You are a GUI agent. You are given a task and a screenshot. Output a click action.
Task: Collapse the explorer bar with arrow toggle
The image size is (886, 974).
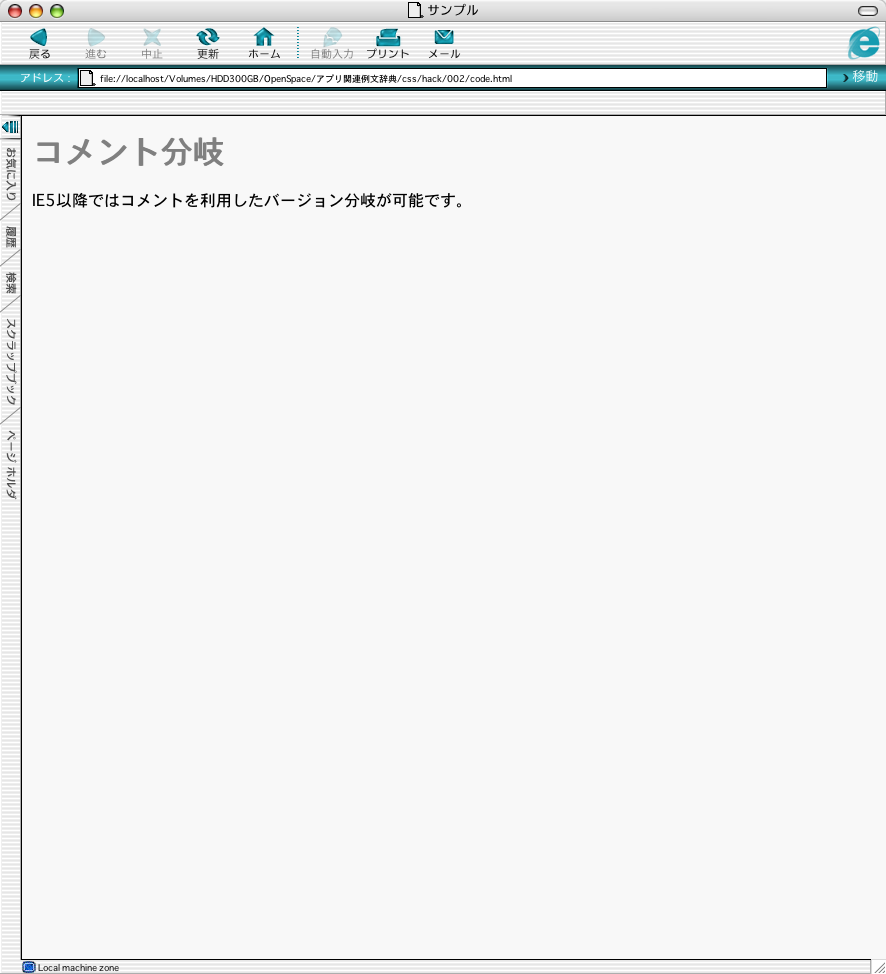pyautogui.click(x=11, y=127)
